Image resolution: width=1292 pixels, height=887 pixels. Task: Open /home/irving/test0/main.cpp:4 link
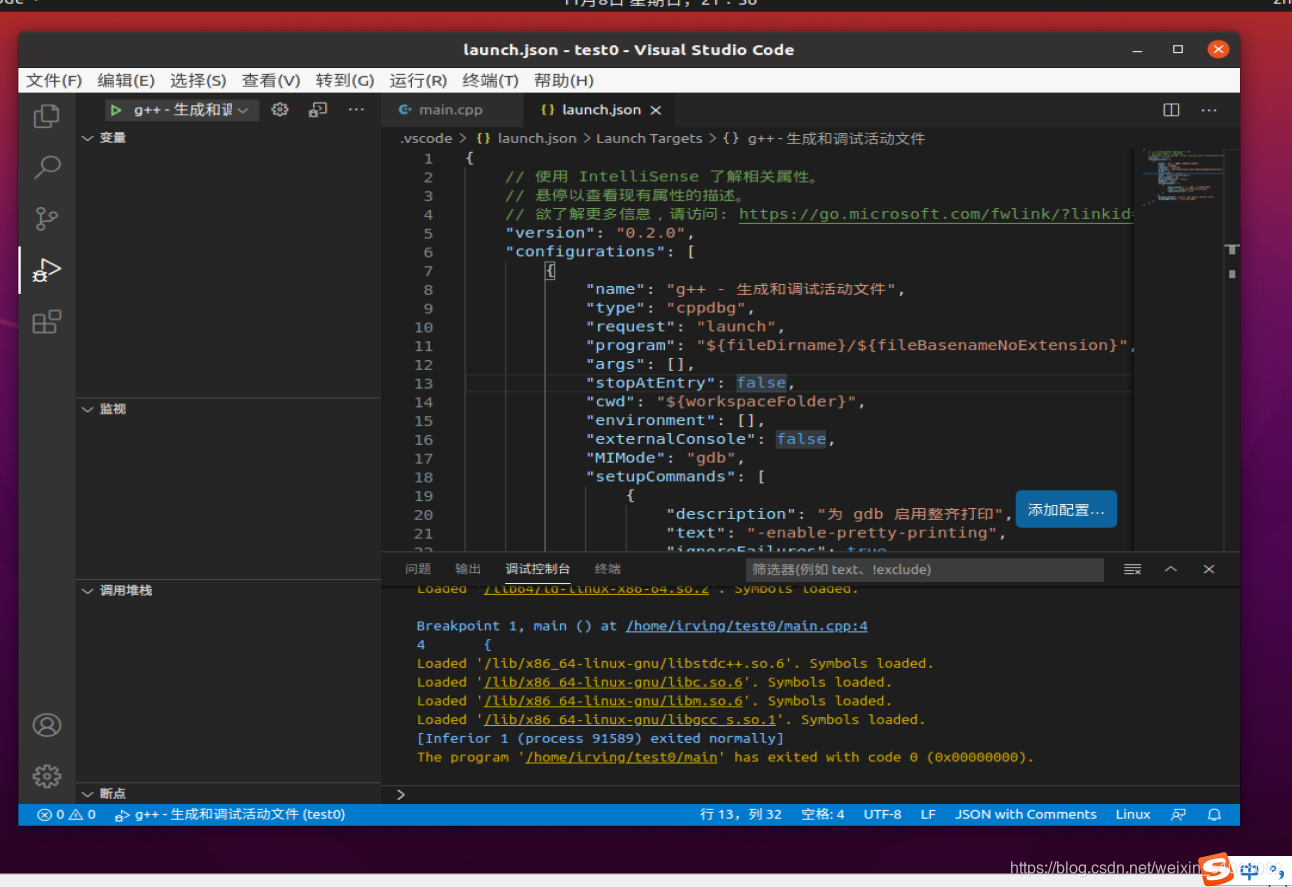coord(747,626)
